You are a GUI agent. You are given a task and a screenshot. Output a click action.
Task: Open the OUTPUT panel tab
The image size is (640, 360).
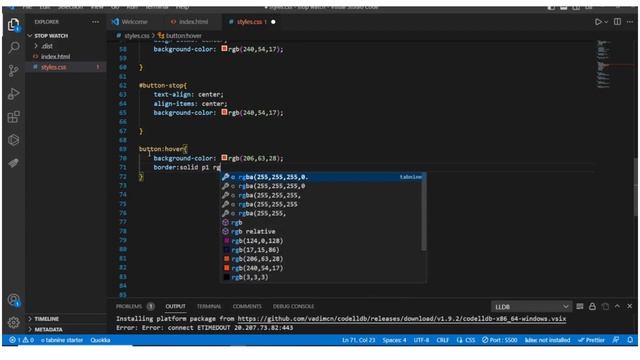click(176, 306)
